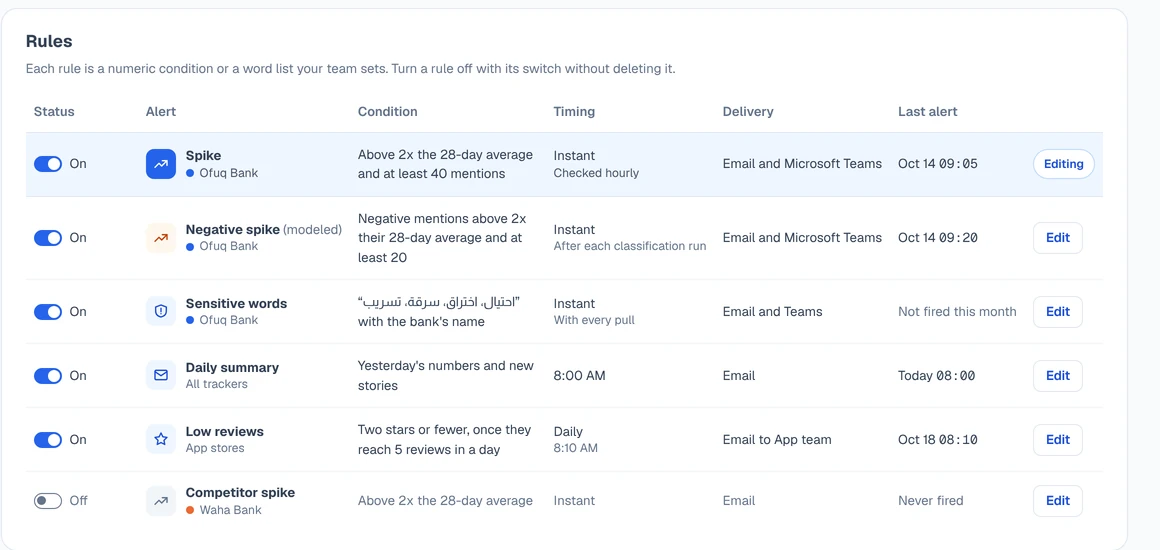
Task: Click the Timing column header
Action: pos(574,112)
